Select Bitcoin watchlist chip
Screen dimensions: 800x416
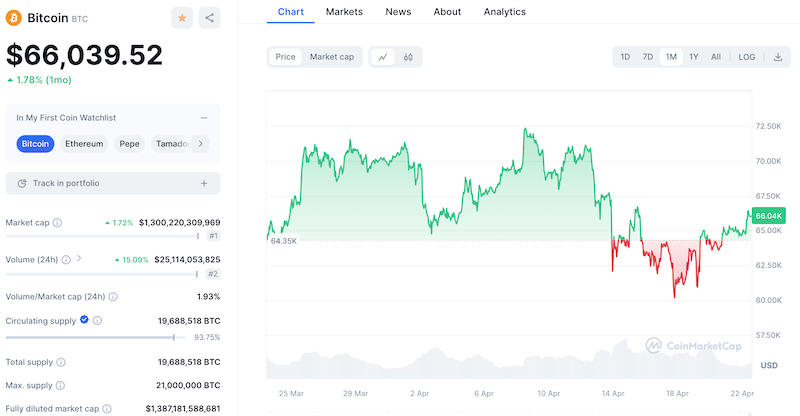(35, 144)
